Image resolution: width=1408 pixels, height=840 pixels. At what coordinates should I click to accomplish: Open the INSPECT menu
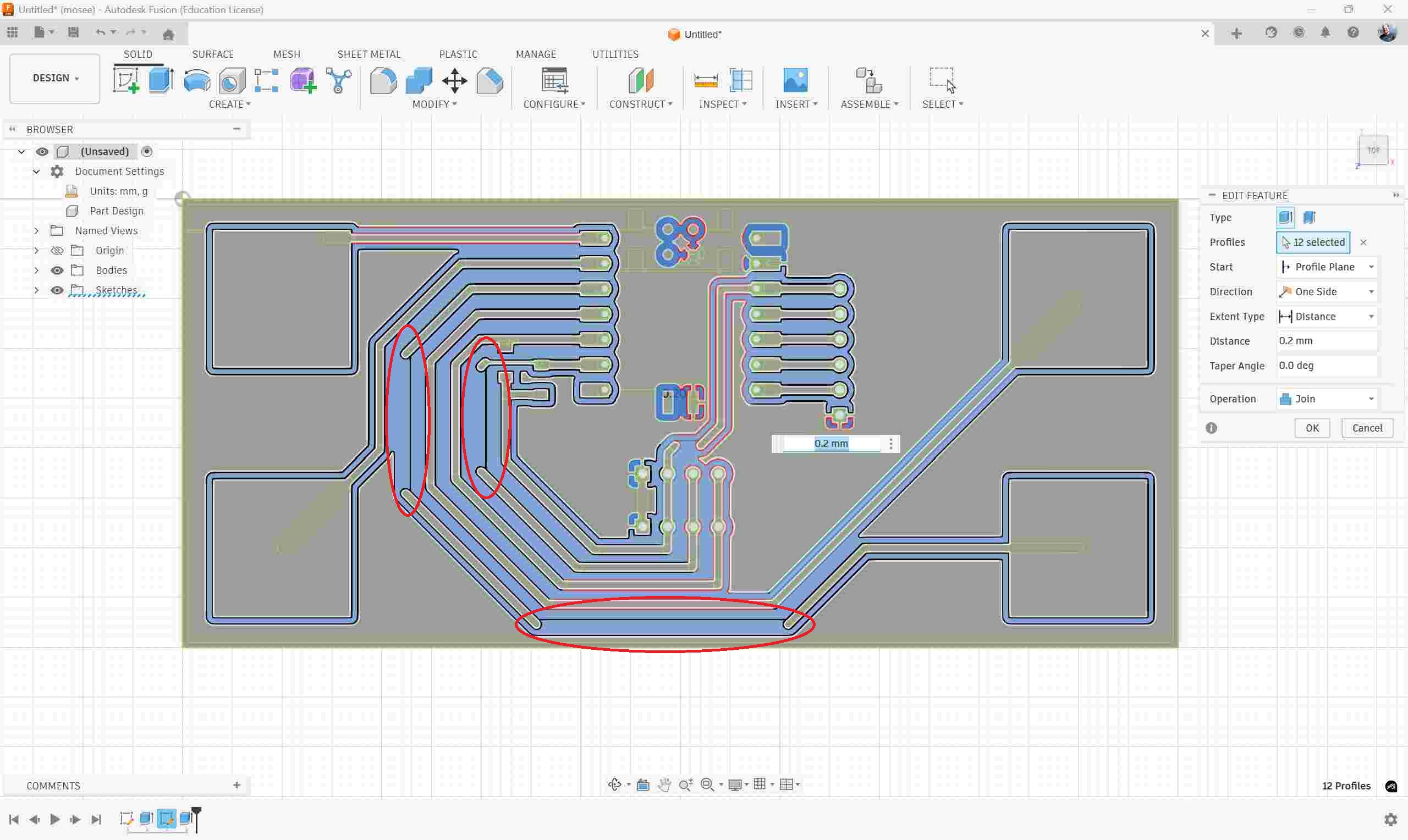coord(722,104)
